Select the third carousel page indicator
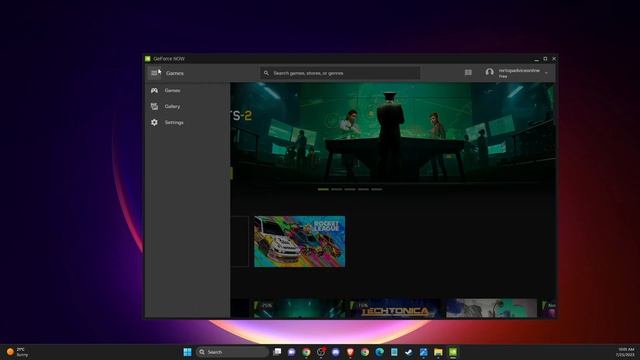The width and height of the screenshot is (640, 360). point(350,189)
